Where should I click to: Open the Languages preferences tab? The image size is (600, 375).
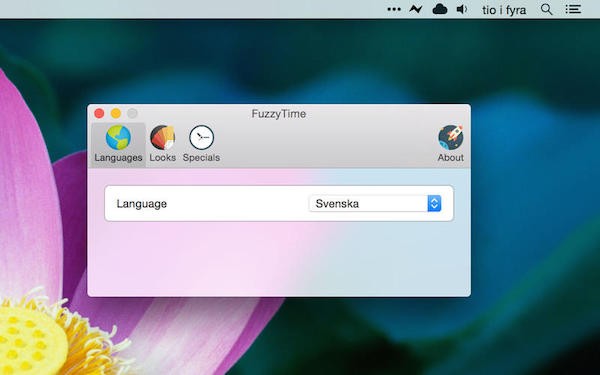(118, 144)
